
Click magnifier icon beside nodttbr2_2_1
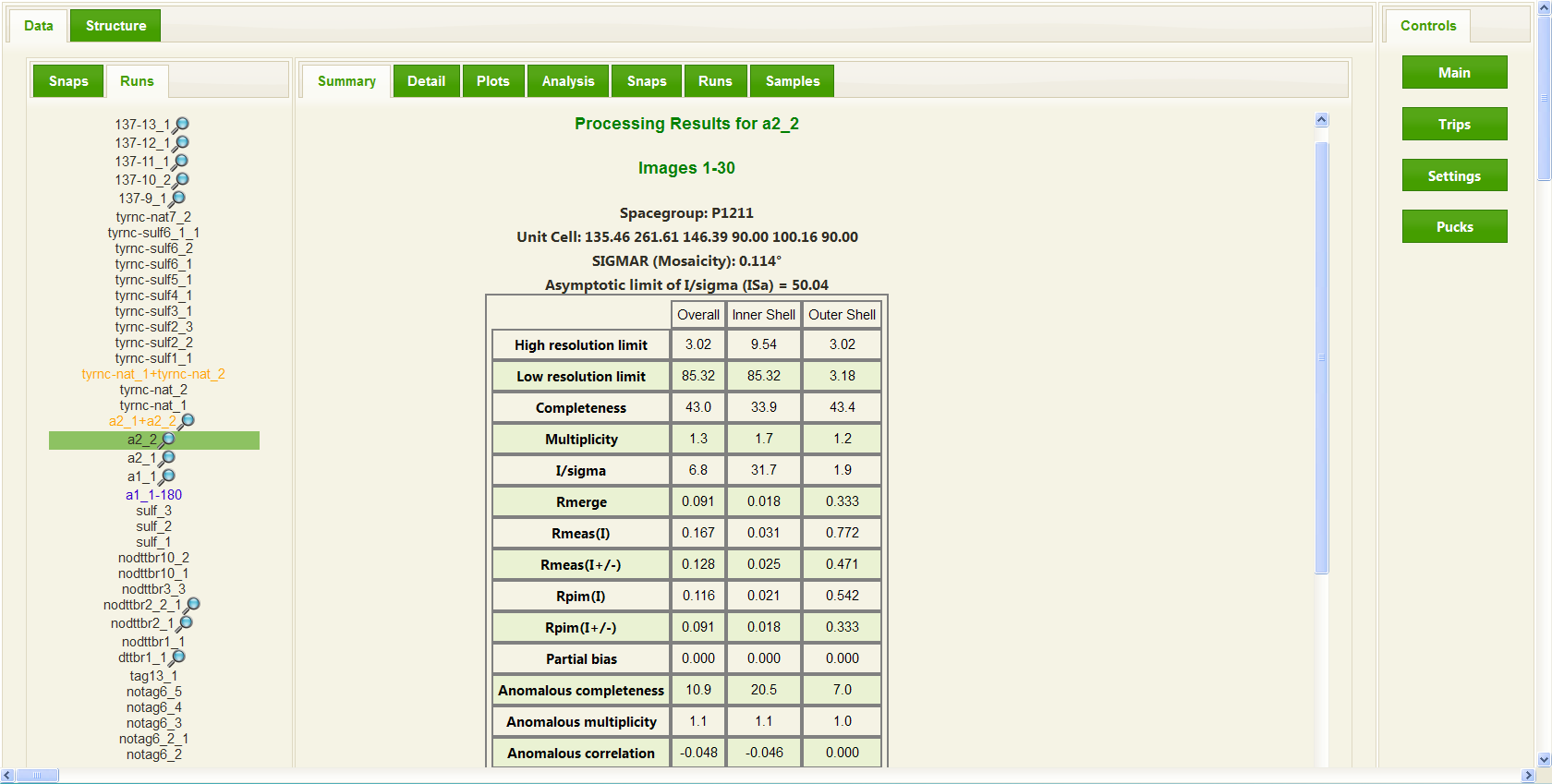(x=192, y=606)
